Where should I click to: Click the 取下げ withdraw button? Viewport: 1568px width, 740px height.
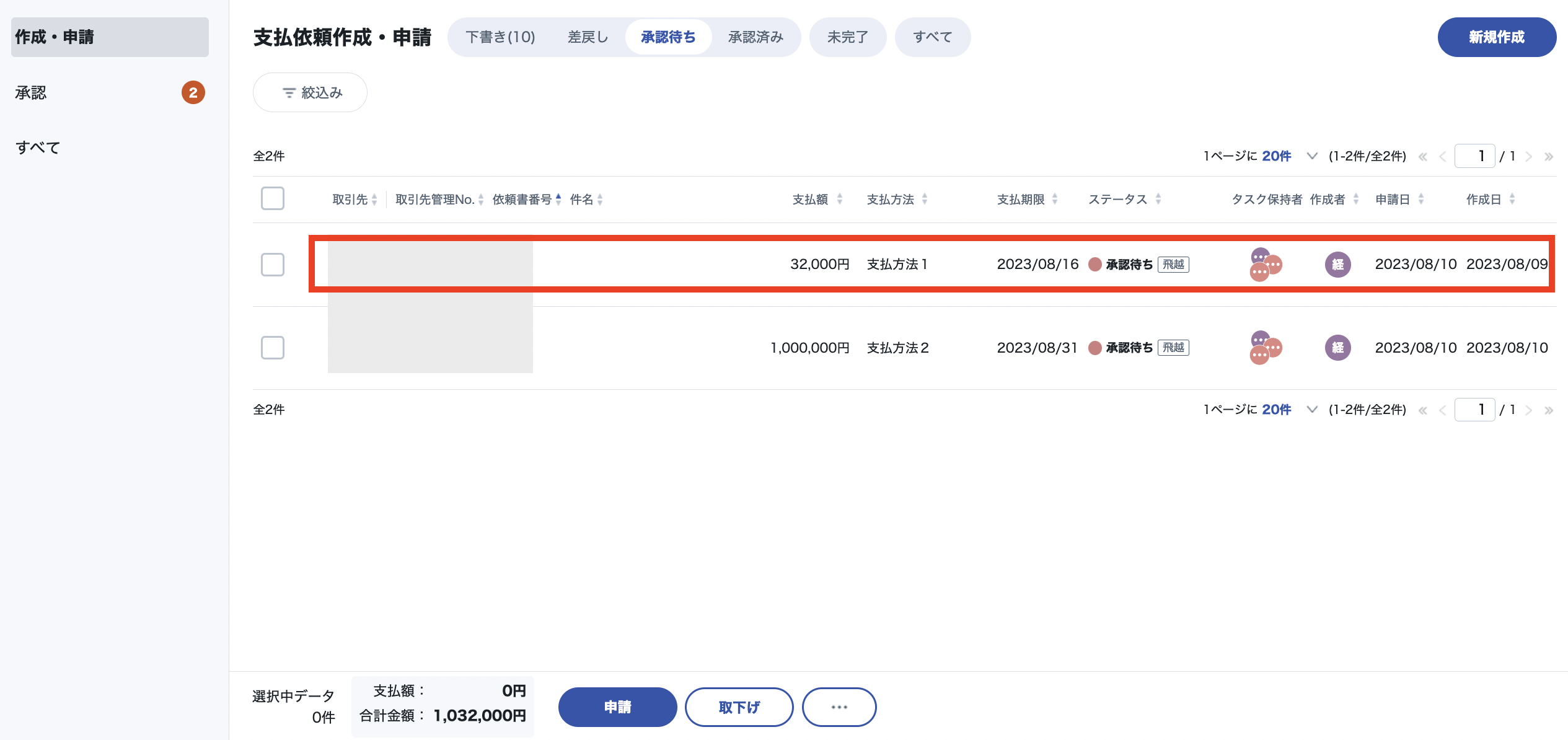739,707
